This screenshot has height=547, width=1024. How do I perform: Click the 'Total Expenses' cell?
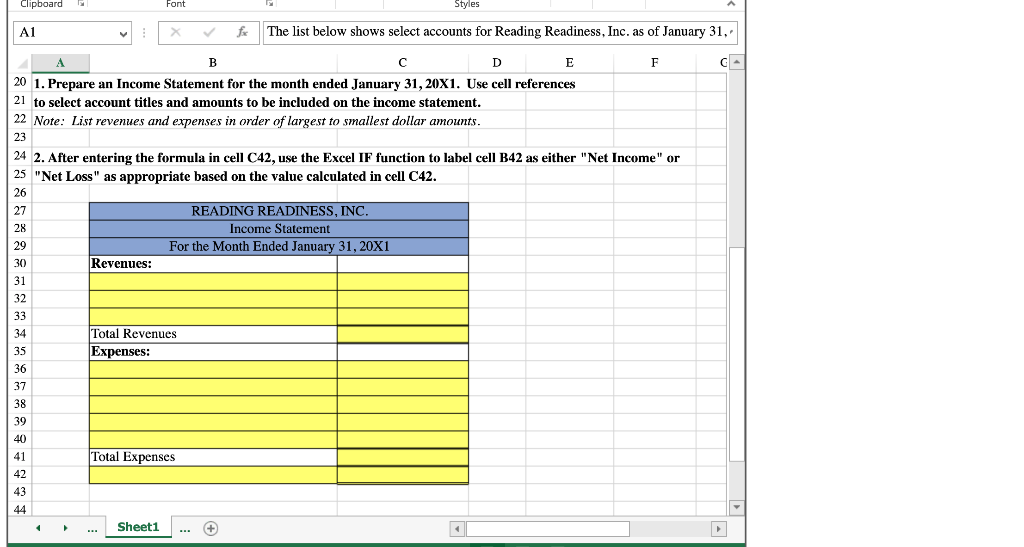click(x=213, y=457)
